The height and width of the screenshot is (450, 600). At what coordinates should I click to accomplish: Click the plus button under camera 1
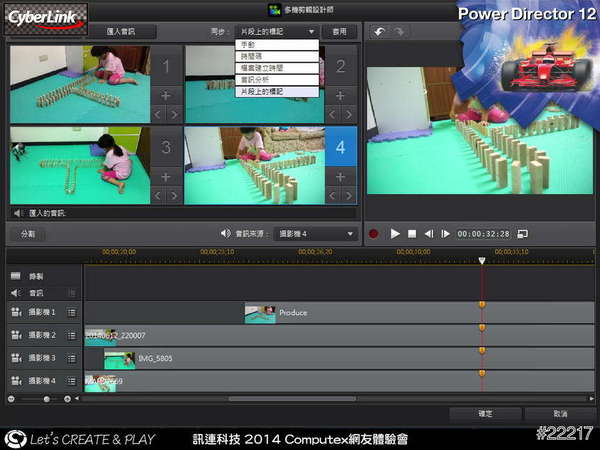point(167,97)
